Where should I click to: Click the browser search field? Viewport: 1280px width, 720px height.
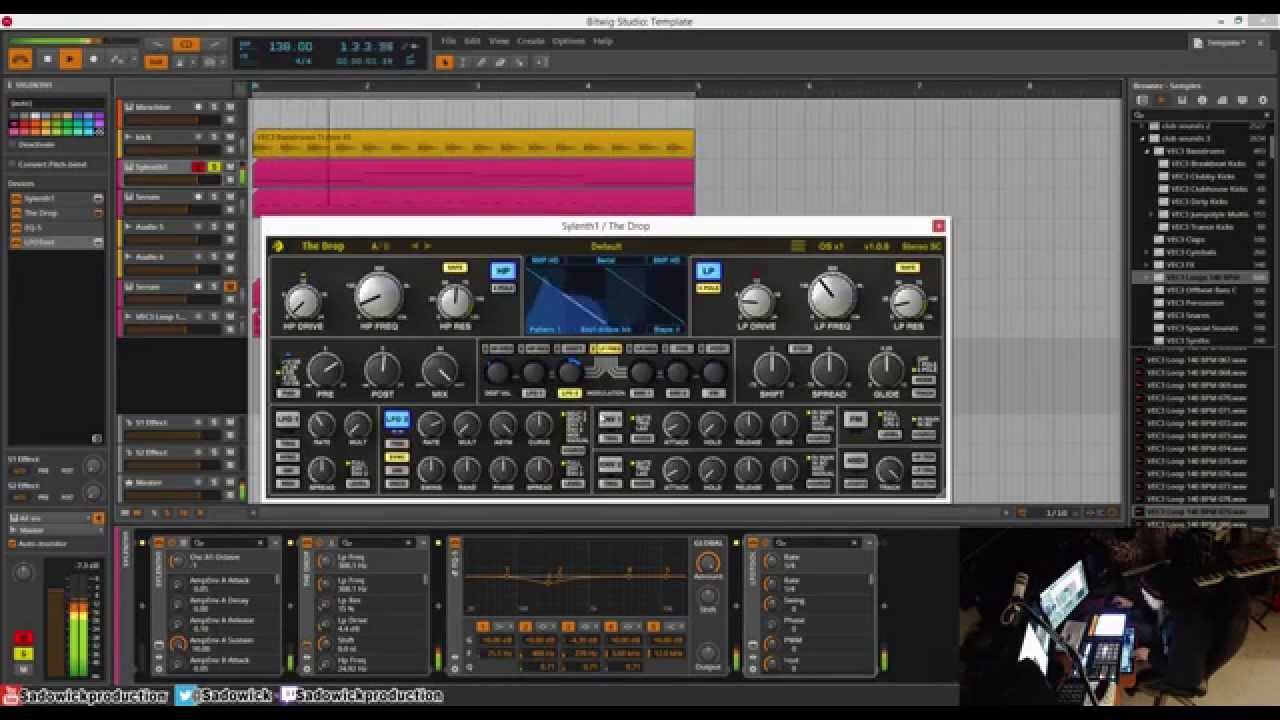pyautogui.click(x=1200, y=114)
